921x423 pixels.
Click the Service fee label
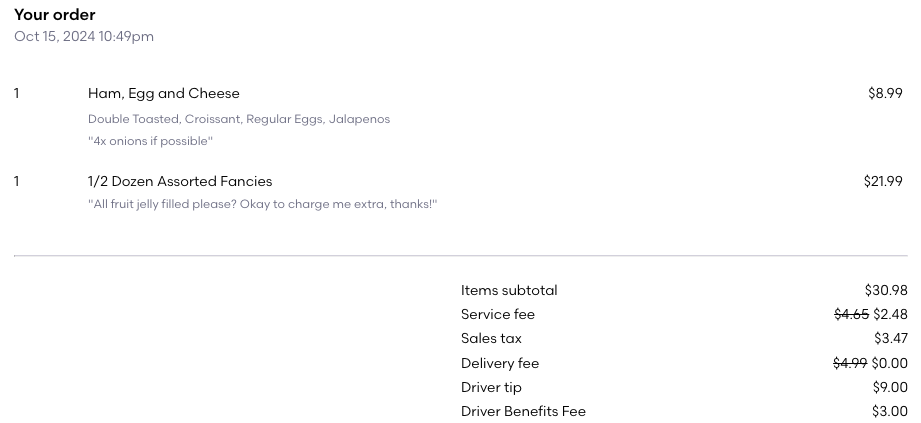[498, 315]
